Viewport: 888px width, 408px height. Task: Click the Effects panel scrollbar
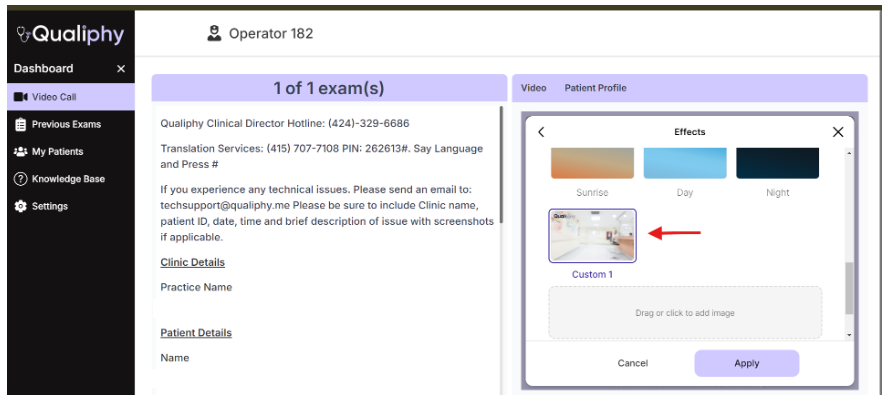[x=850, y=290]
